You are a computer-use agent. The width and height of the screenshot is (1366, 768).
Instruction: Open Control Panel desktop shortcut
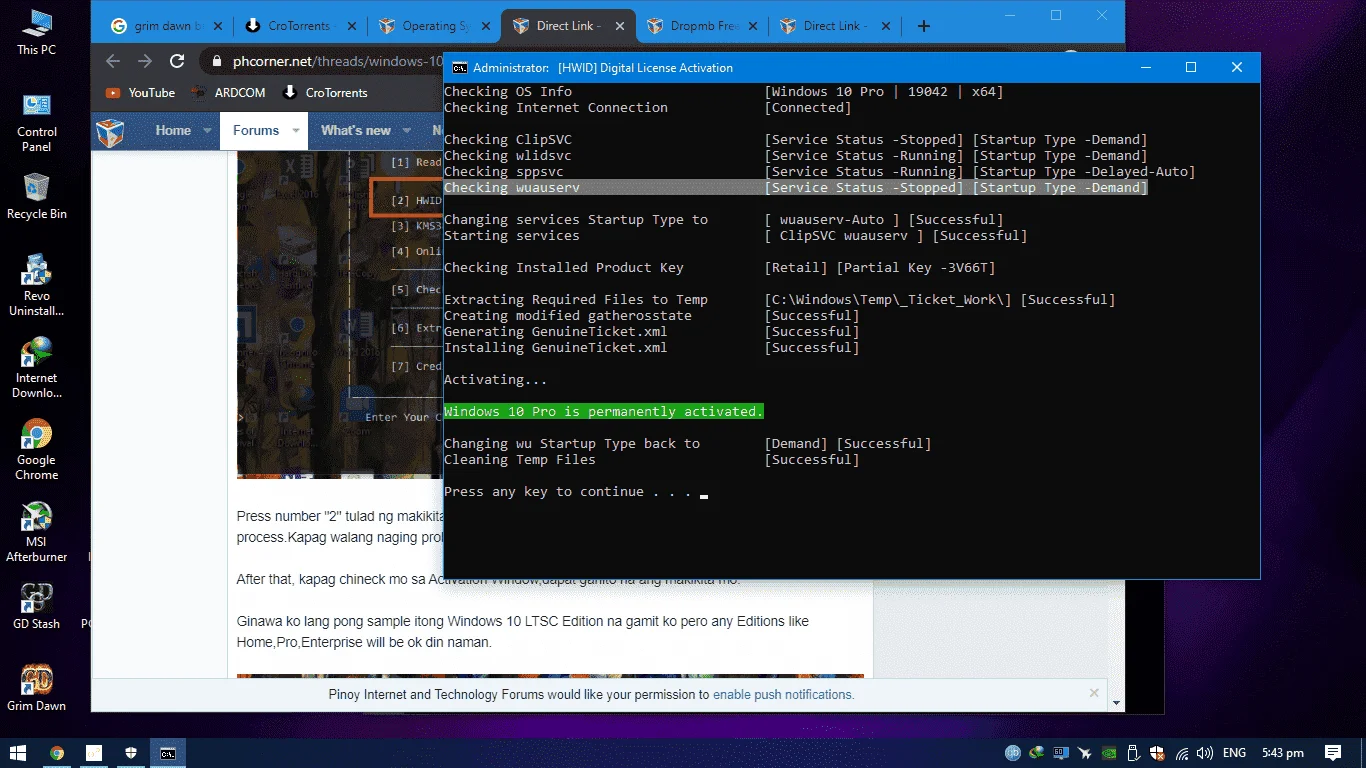pyautogui.click(x=36, y=123)
